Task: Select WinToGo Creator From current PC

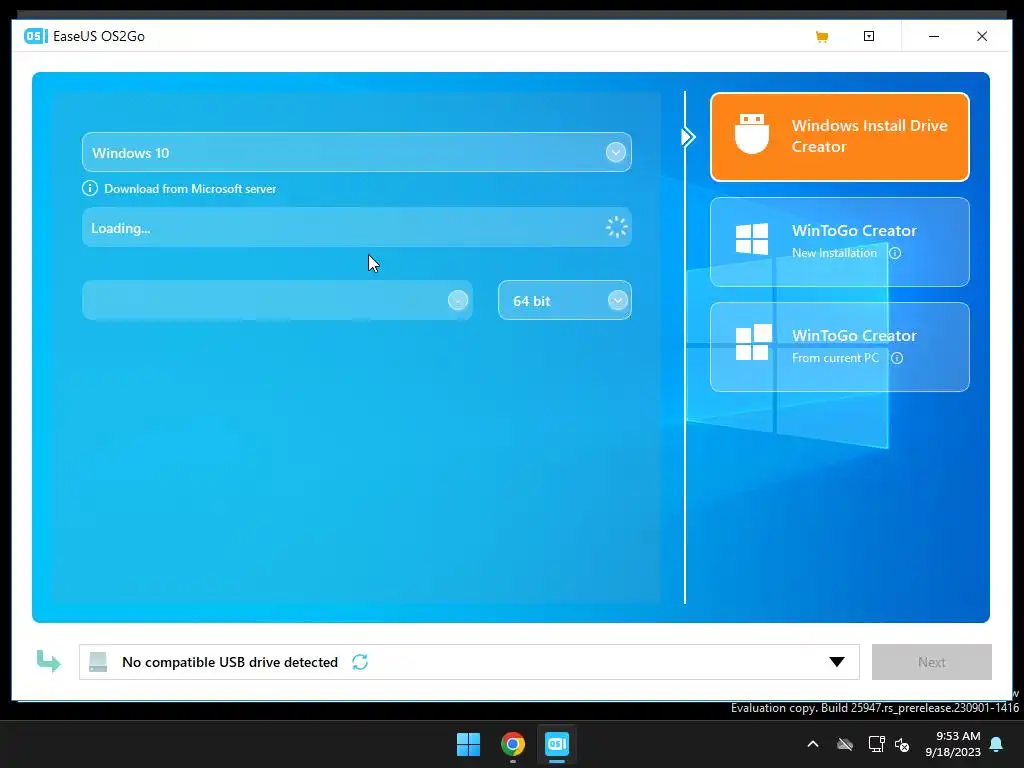Action: (x=839, y=347)
